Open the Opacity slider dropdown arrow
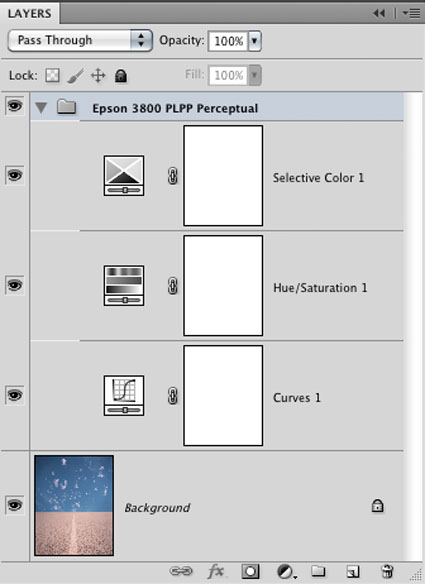Viewport: 425px width, 584px height. (x=254, y=41)
